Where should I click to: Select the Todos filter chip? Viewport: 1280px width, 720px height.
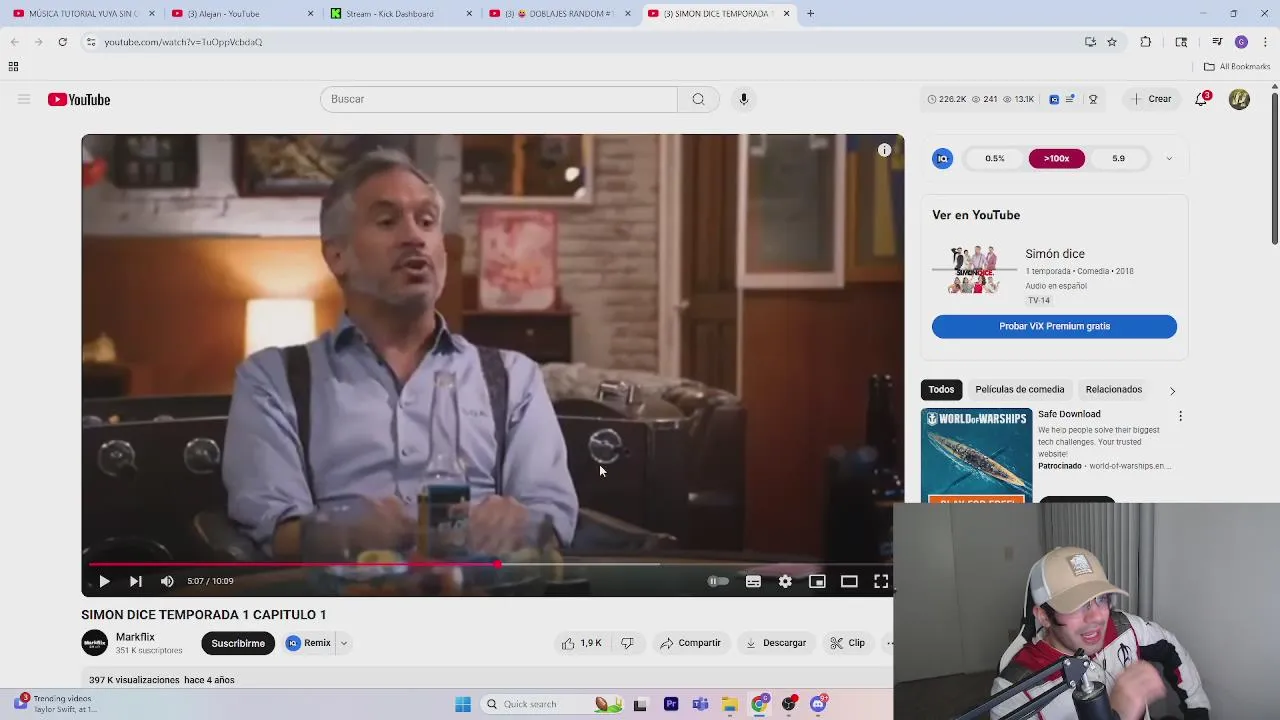(x=941, y=389)
